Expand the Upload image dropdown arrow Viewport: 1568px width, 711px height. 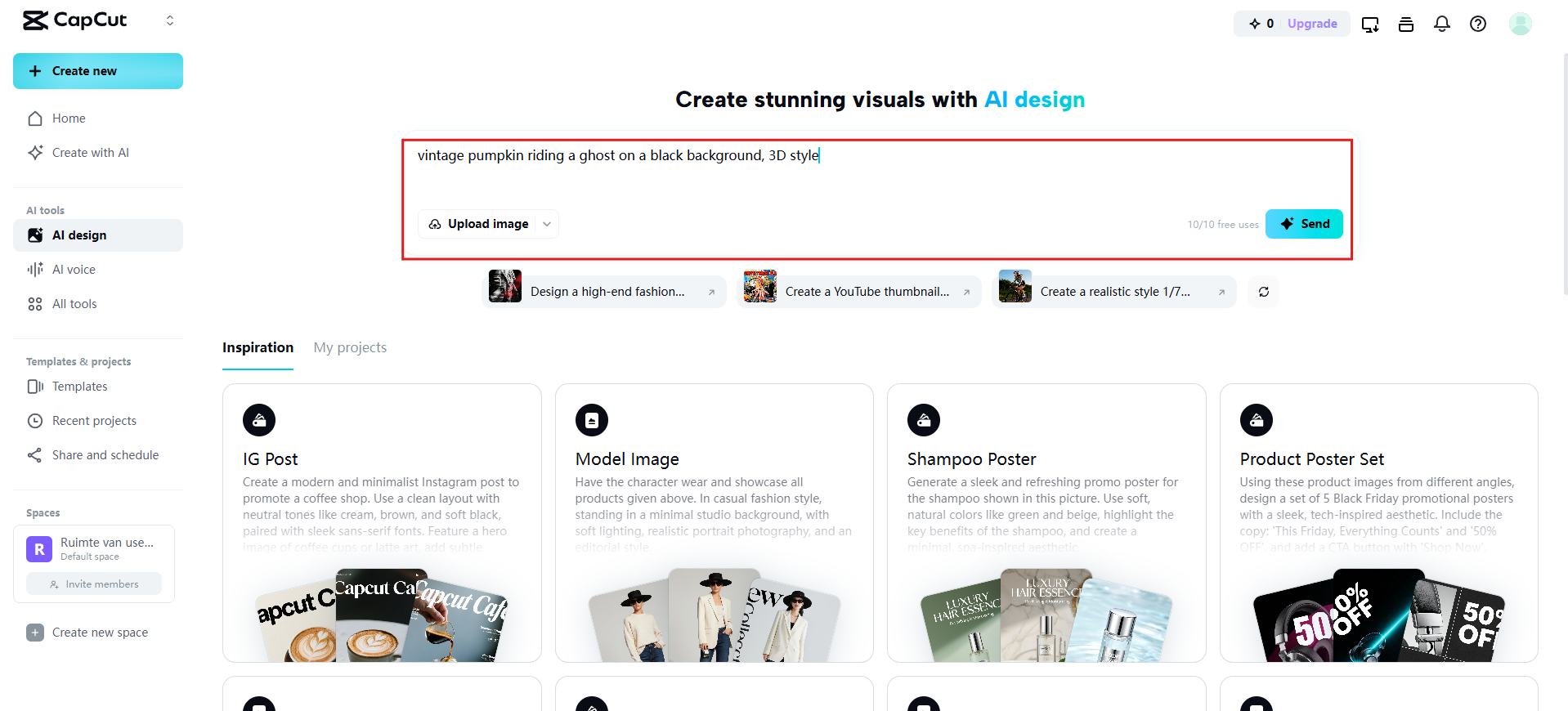547,224
